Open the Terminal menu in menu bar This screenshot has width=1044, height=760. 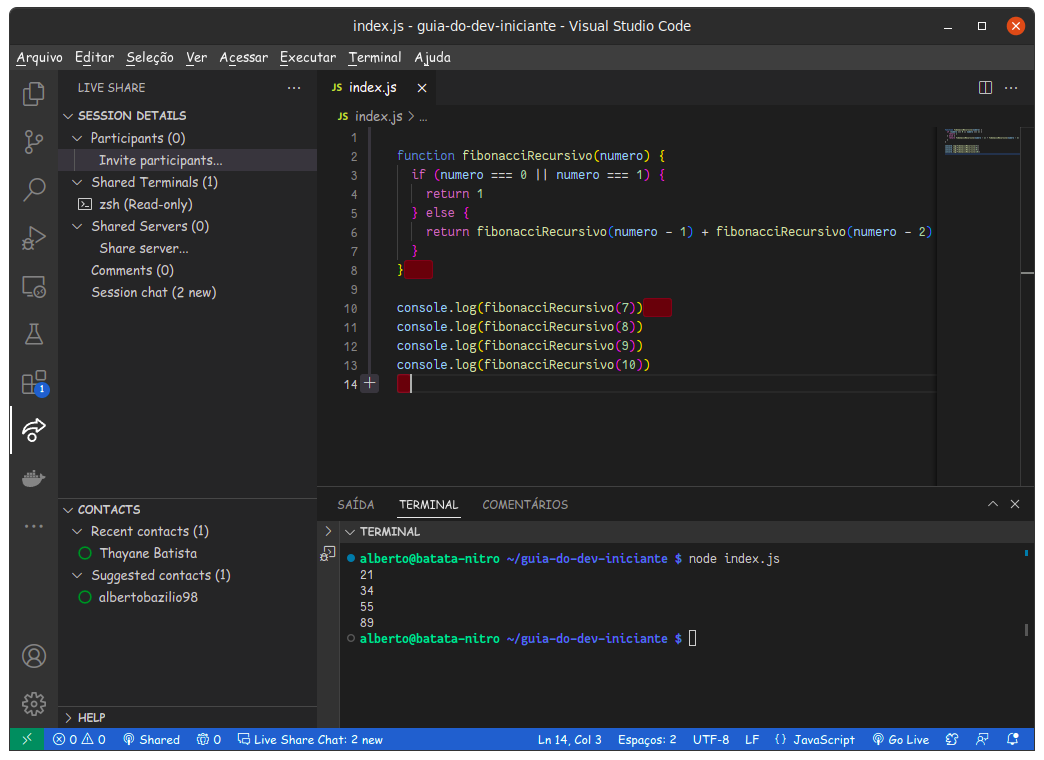[x=374, y=57]
